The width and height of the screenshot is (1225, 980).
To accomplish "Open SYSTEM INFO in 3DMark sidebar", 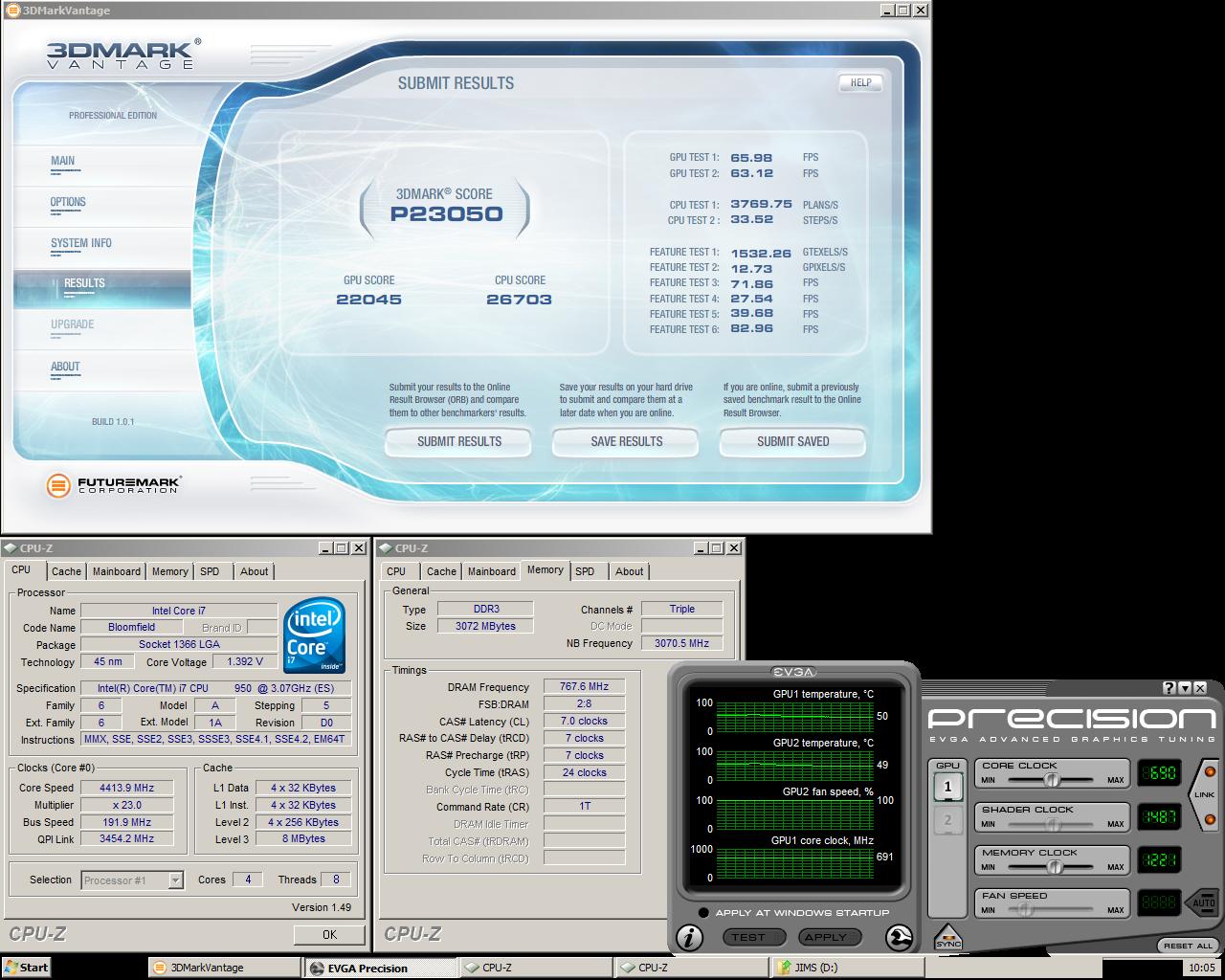I will [x=81, y=243].
